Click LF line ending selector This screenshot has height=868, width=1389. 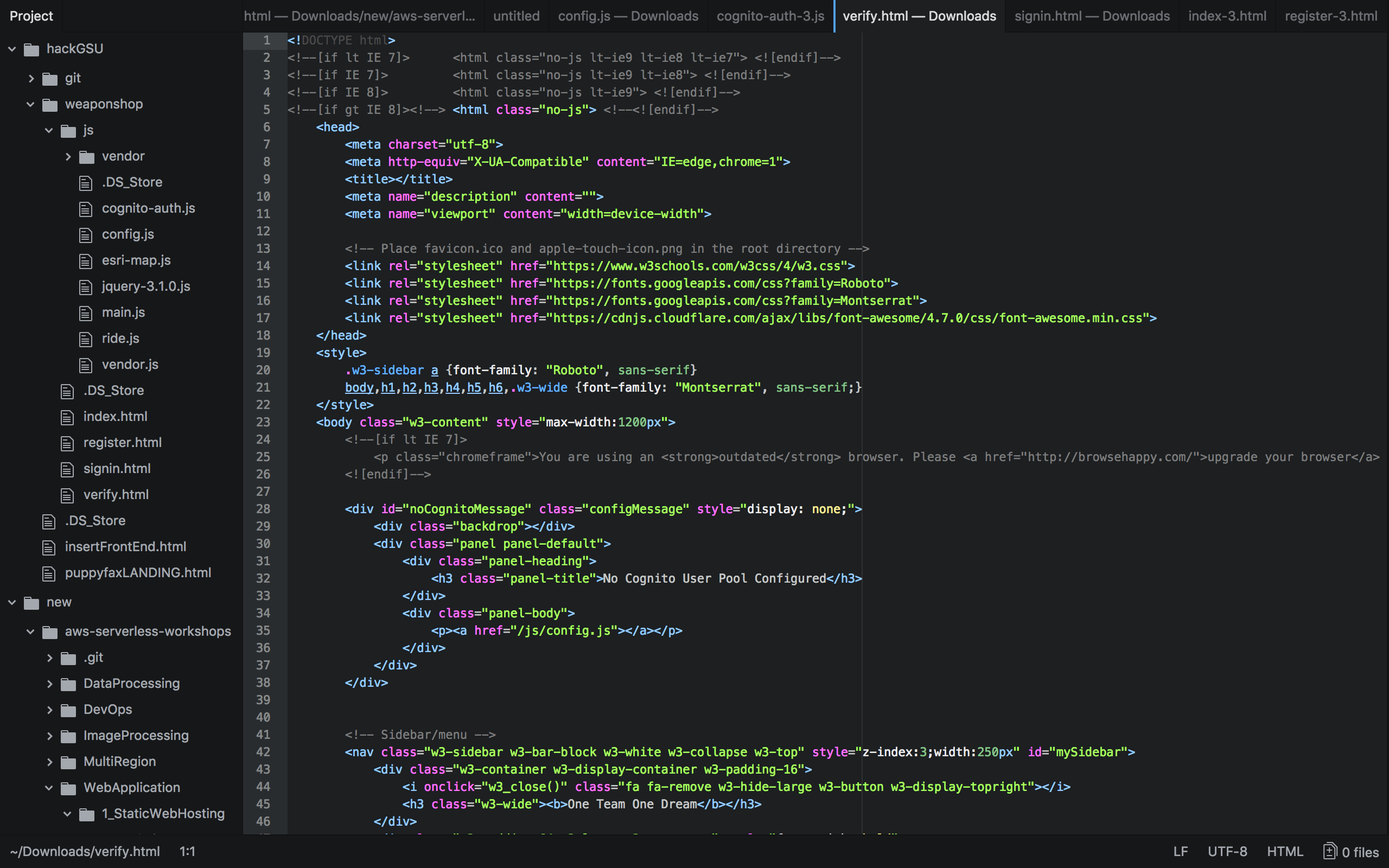(1180, 851)
